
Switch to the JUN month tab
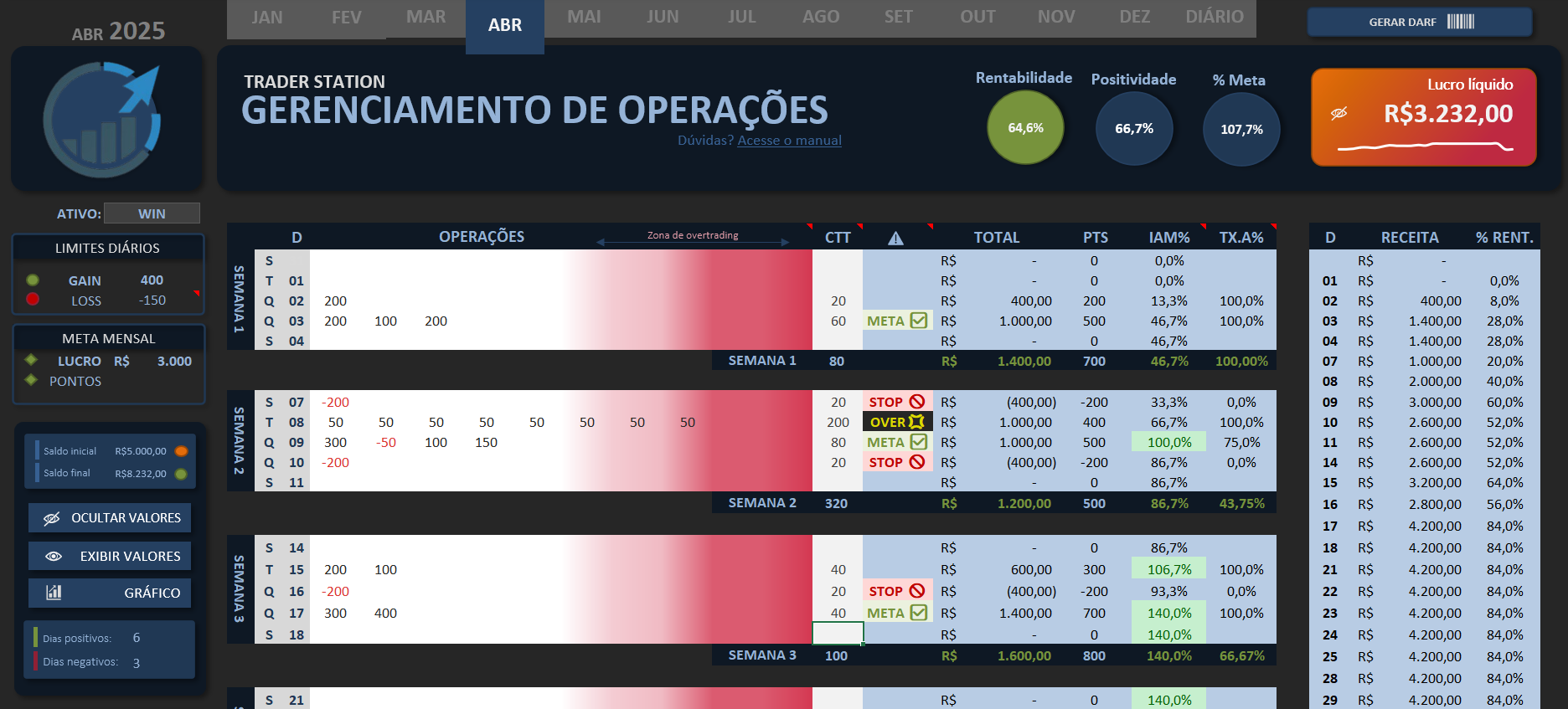pyautogui.click(x=663, y=18)
